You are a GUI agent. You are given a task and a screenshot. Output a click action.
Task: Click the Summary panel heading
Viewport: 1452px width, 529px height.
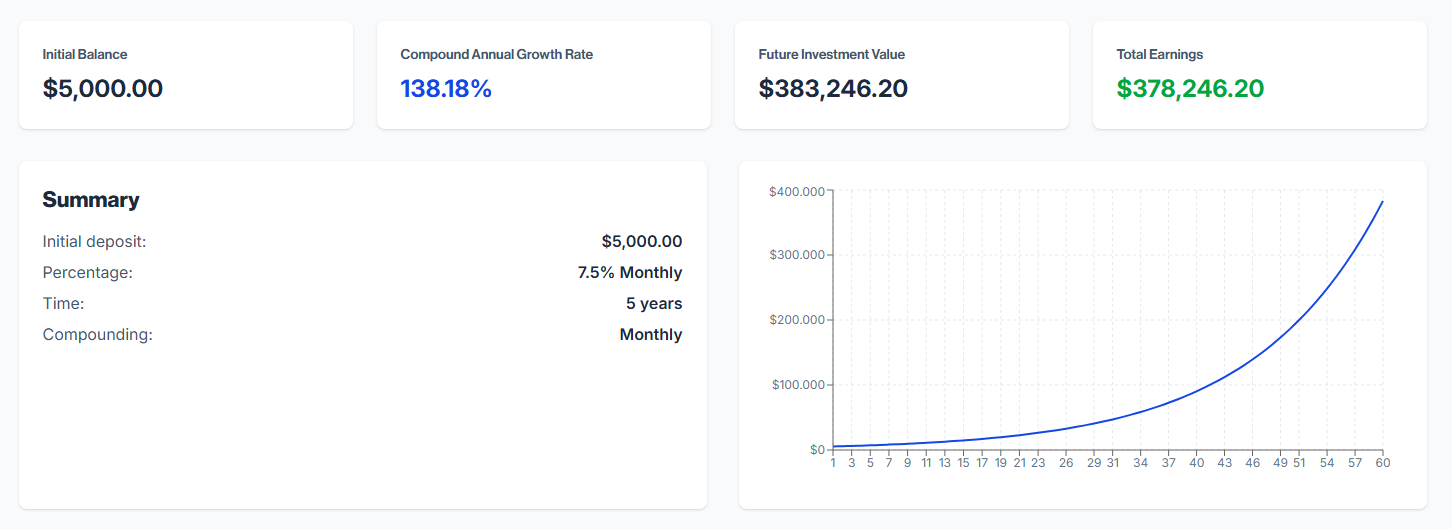91,200
